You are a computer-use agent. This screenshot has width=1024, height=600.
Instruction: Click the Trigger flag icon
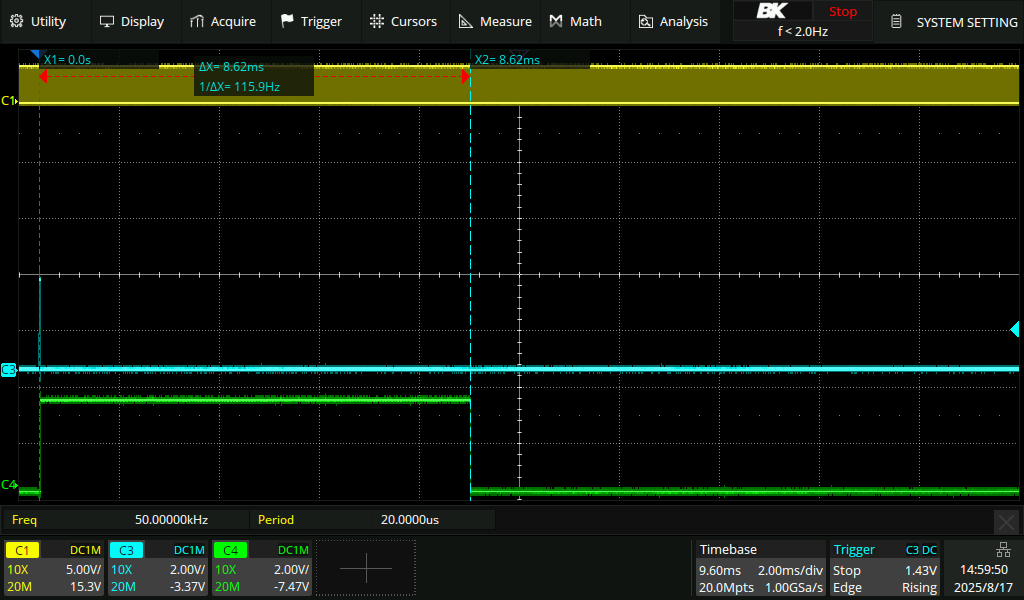287,22
